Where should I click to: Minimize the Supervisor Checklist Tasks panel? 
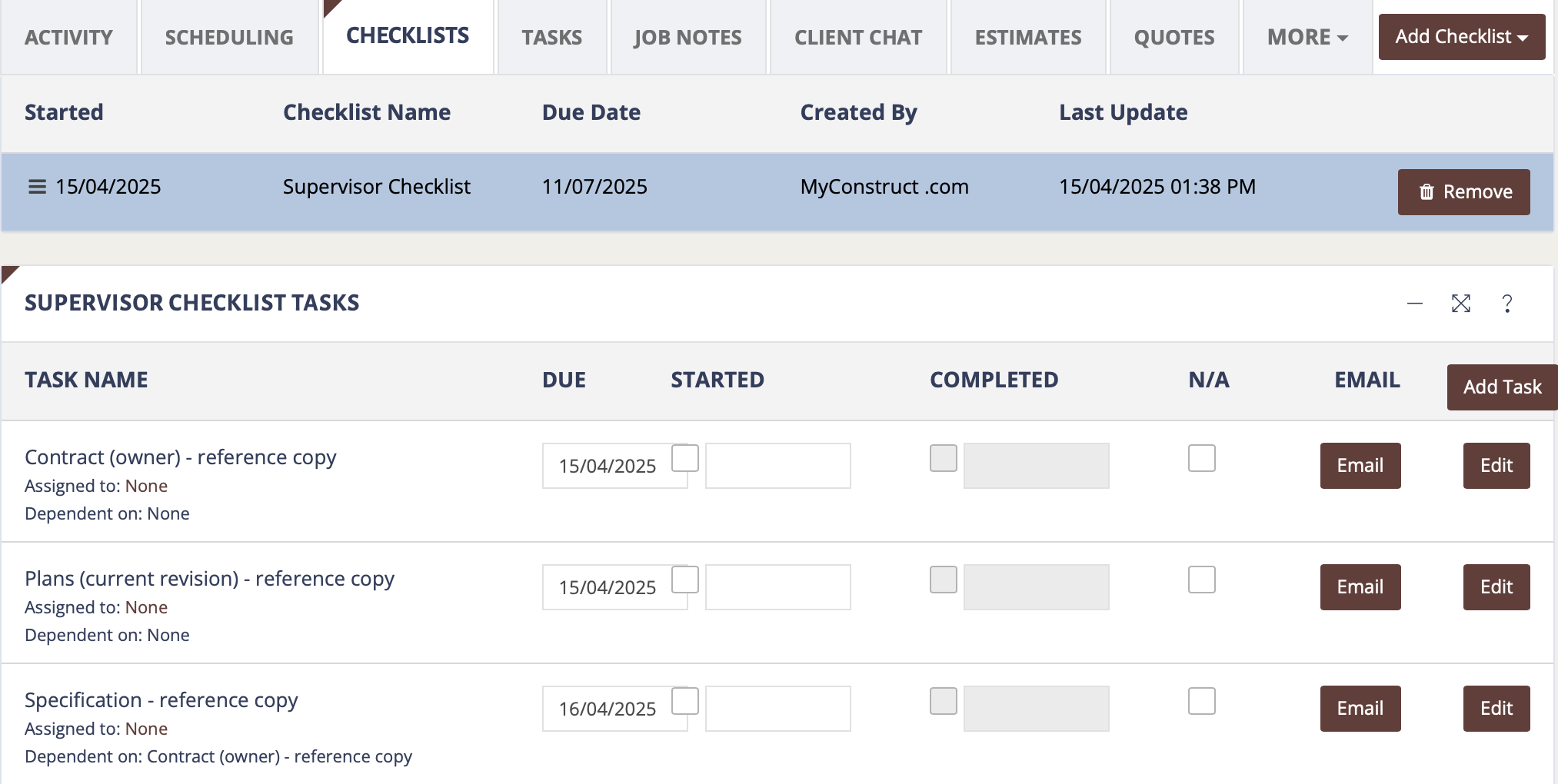coord(1414,304)
